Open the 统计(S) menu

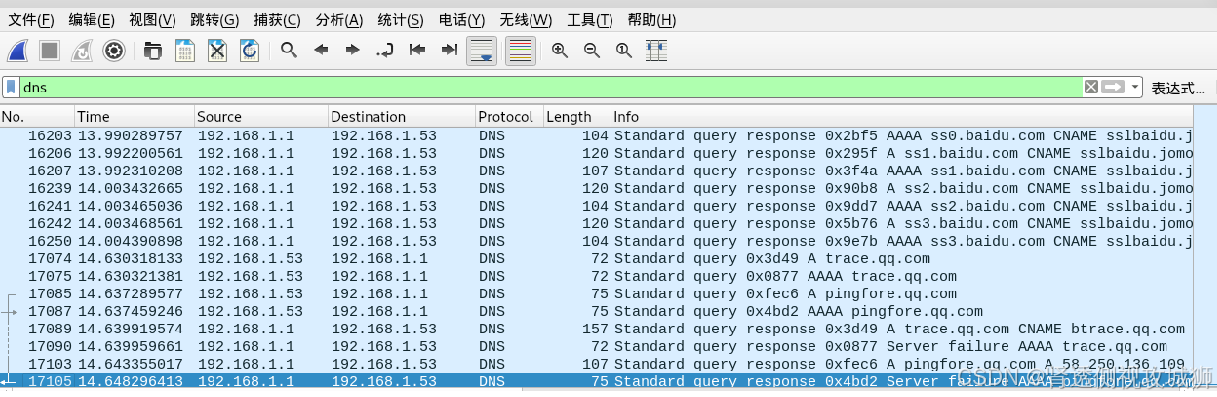(x=401, y=20)
